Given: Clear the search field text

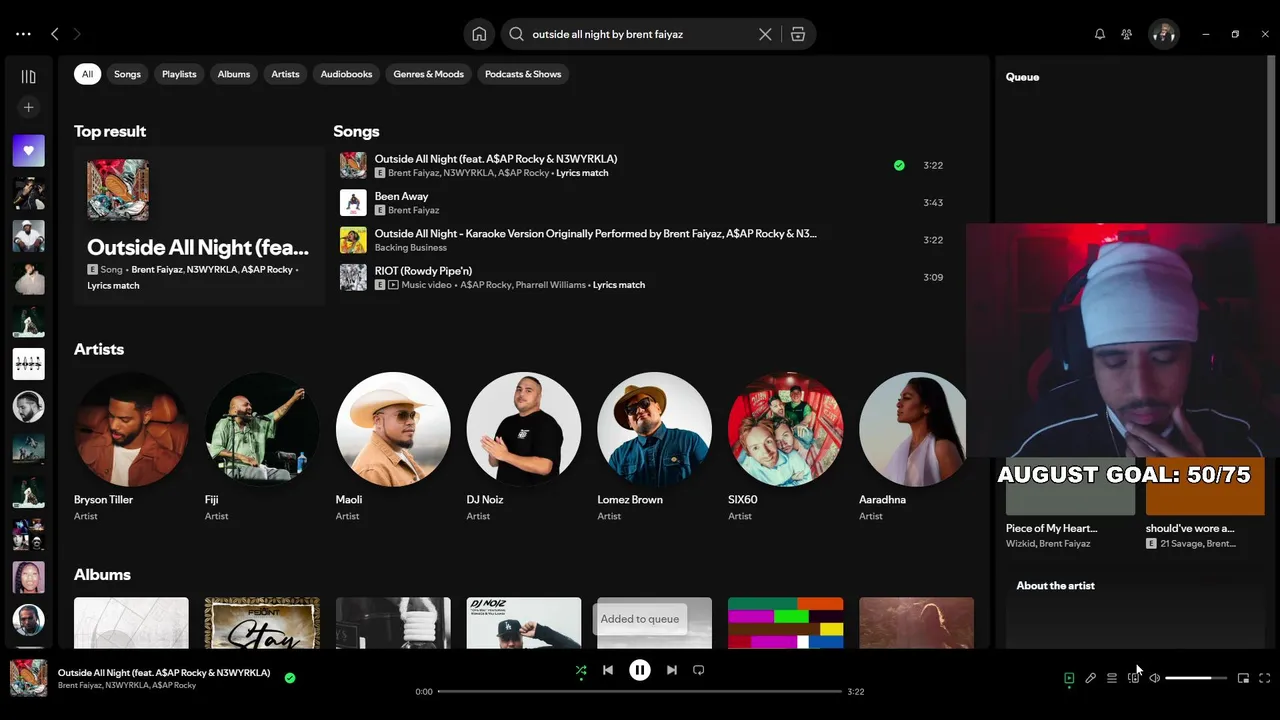Looking at the screenshot, I should coord(765,34).
